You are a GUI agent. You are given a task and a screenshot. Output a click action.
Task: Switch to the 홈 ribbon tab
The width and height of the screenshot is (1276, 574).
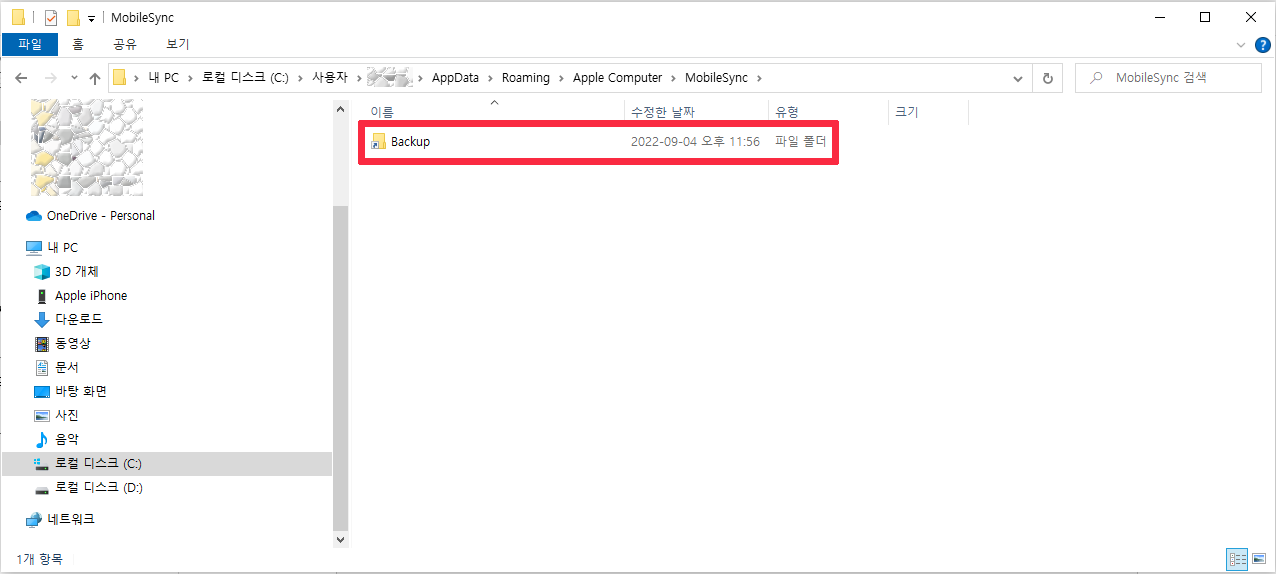pos(78,44)
